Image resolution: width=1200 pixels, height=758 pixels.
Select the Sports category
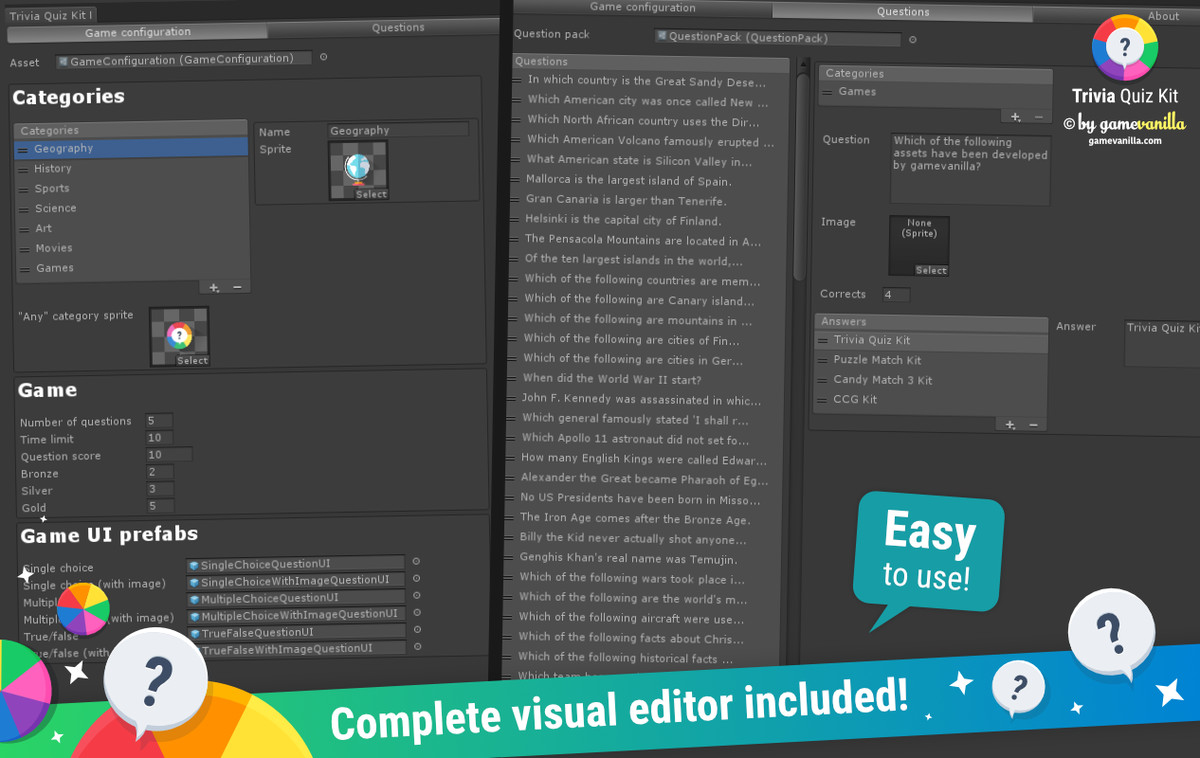tap(131, 189)
